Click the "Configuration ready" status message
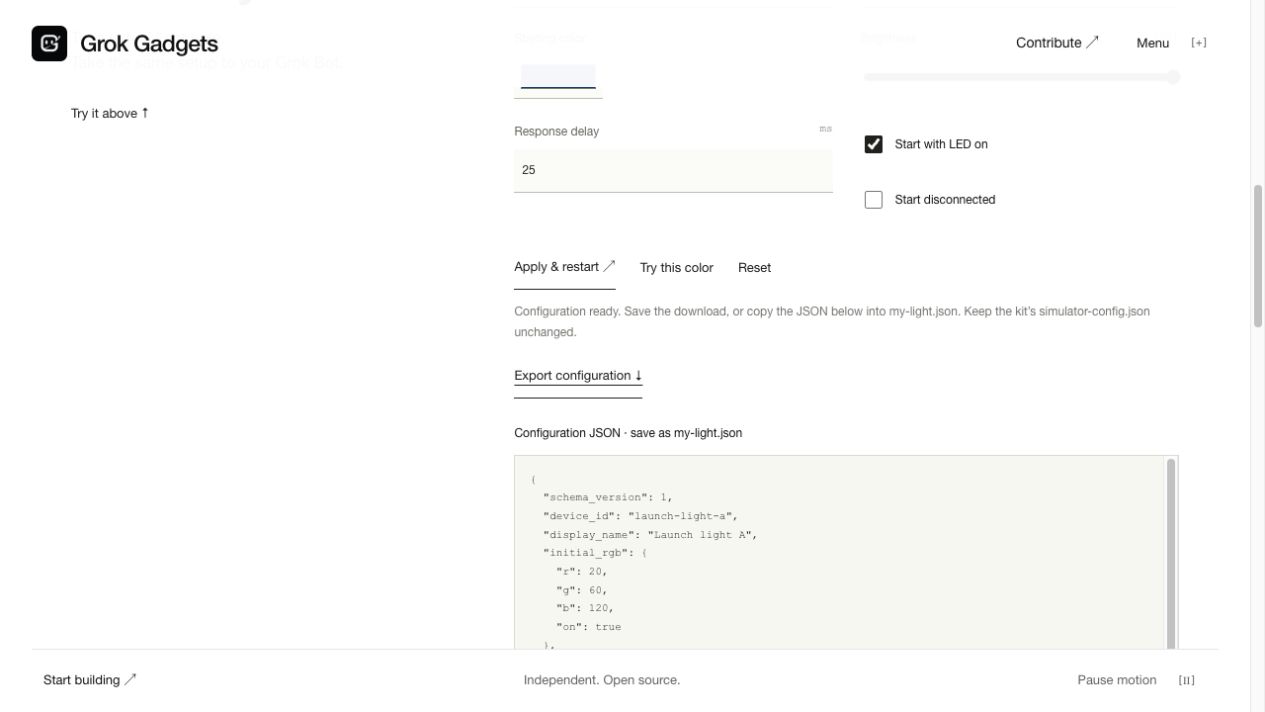Image resolution: width=1265 pixels, height=712 pixels. tap(832, 322)
